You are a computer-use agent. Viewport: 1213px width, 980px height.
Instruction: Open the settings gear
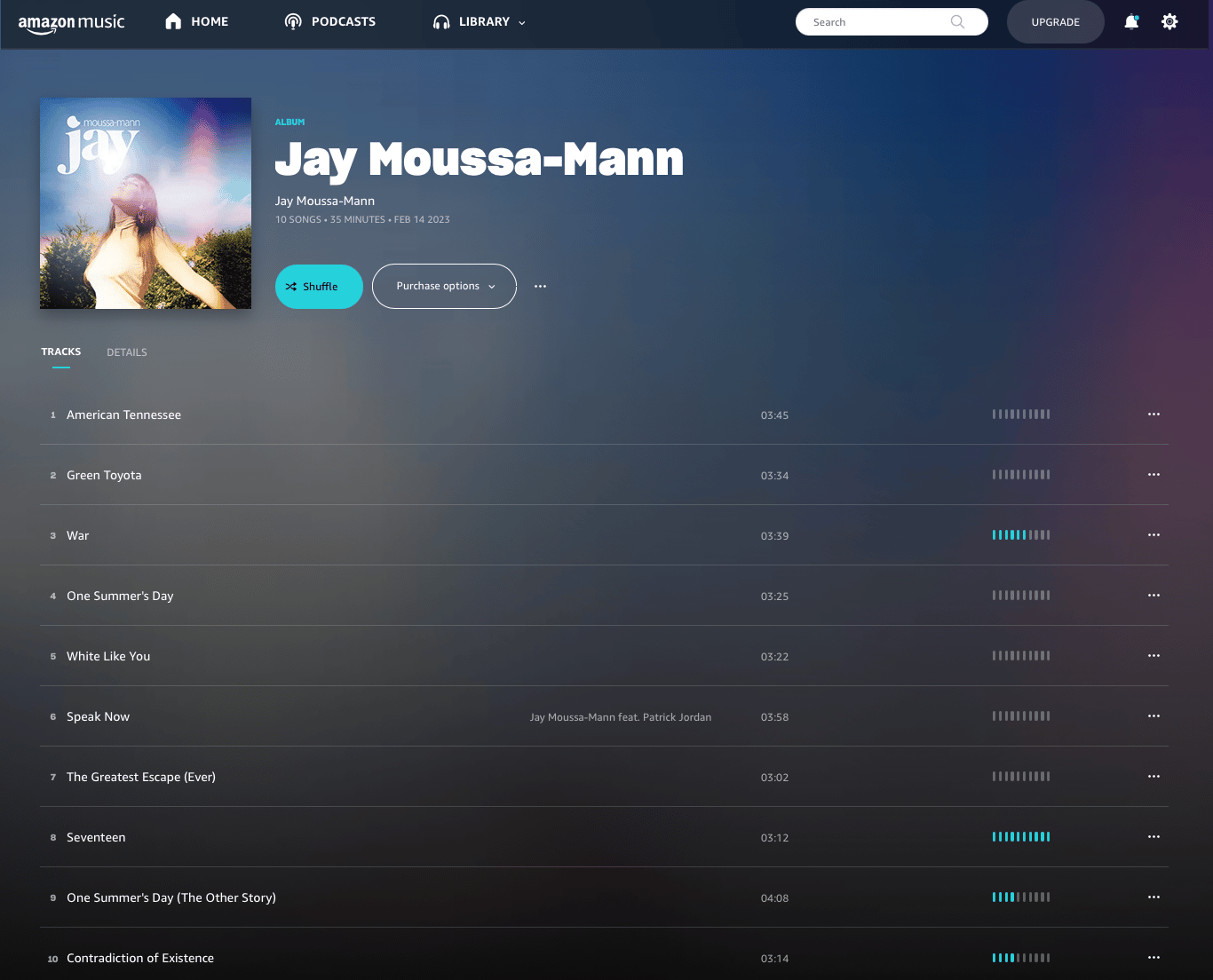pyautogui.click(x=1169, y=22)
